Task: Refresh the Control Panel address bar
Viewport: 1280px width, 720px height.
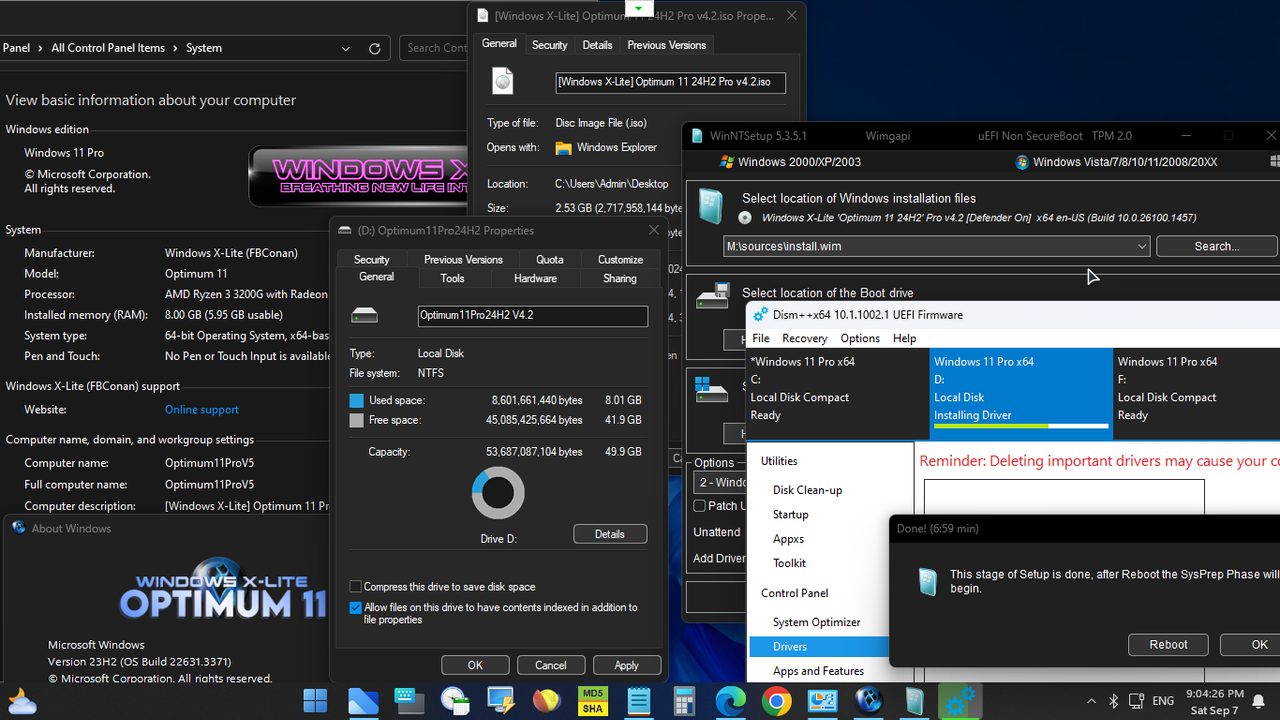Action: point(375,48)
